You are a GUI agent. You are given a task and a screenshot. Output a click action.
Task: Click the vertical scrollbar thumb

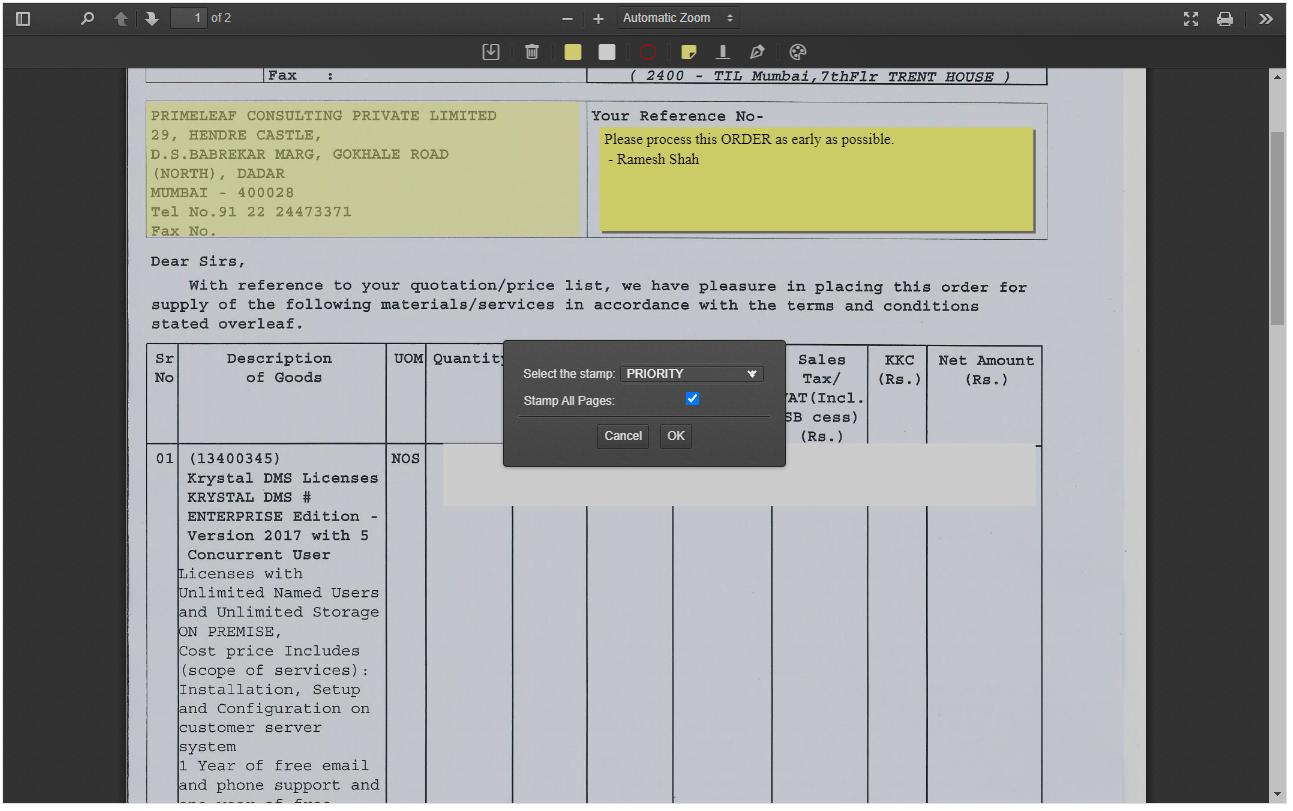[1277, 227]
